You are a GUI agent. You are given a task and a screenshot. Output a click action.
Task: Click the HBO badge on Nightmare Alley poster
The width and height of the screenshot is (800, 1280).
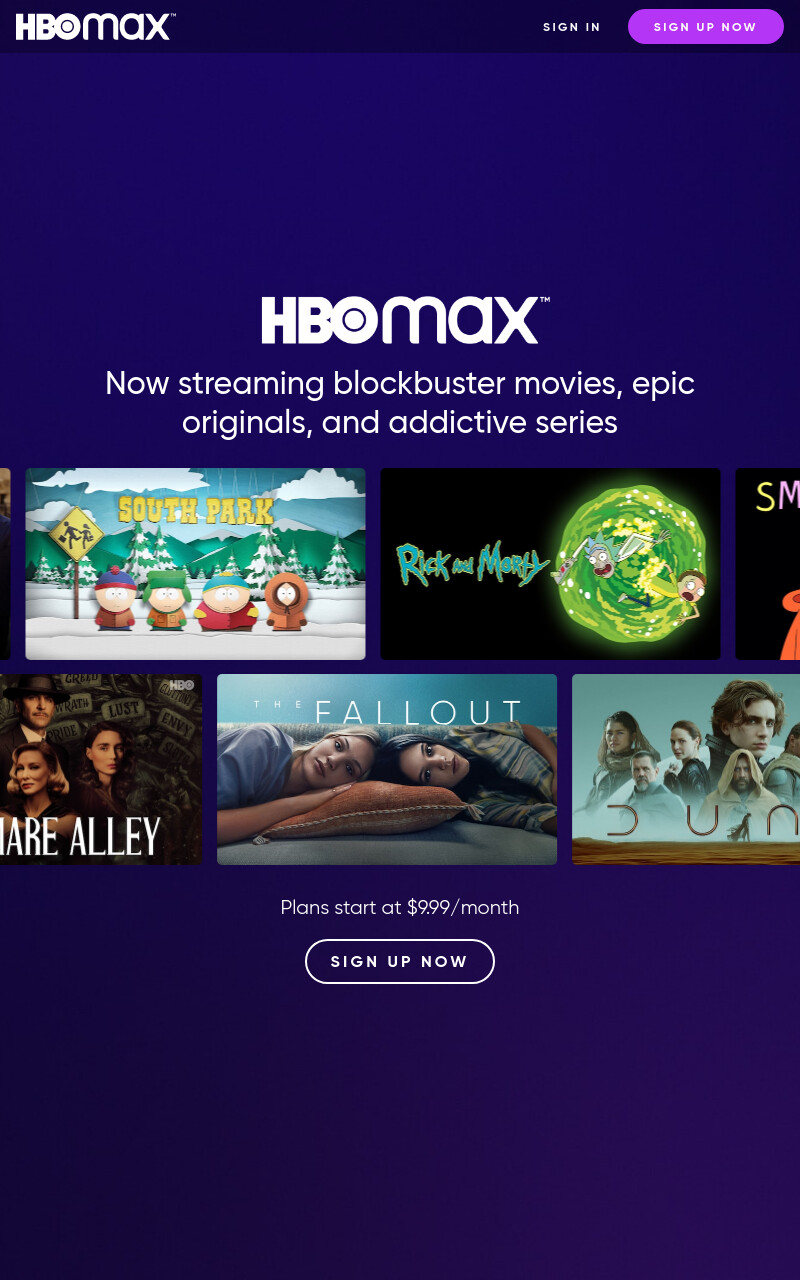click(181, 686)
